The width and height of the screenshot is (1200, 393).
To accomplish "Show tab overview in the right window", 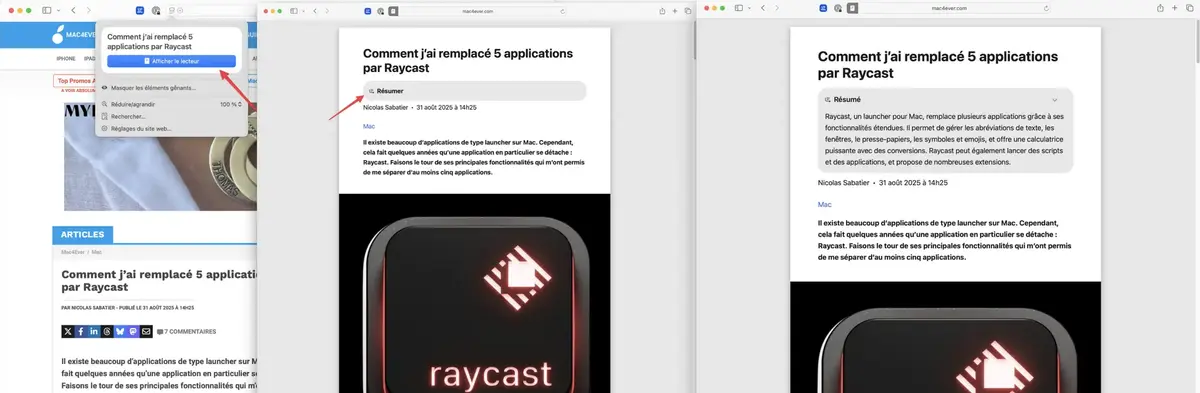I will 1189,8.
